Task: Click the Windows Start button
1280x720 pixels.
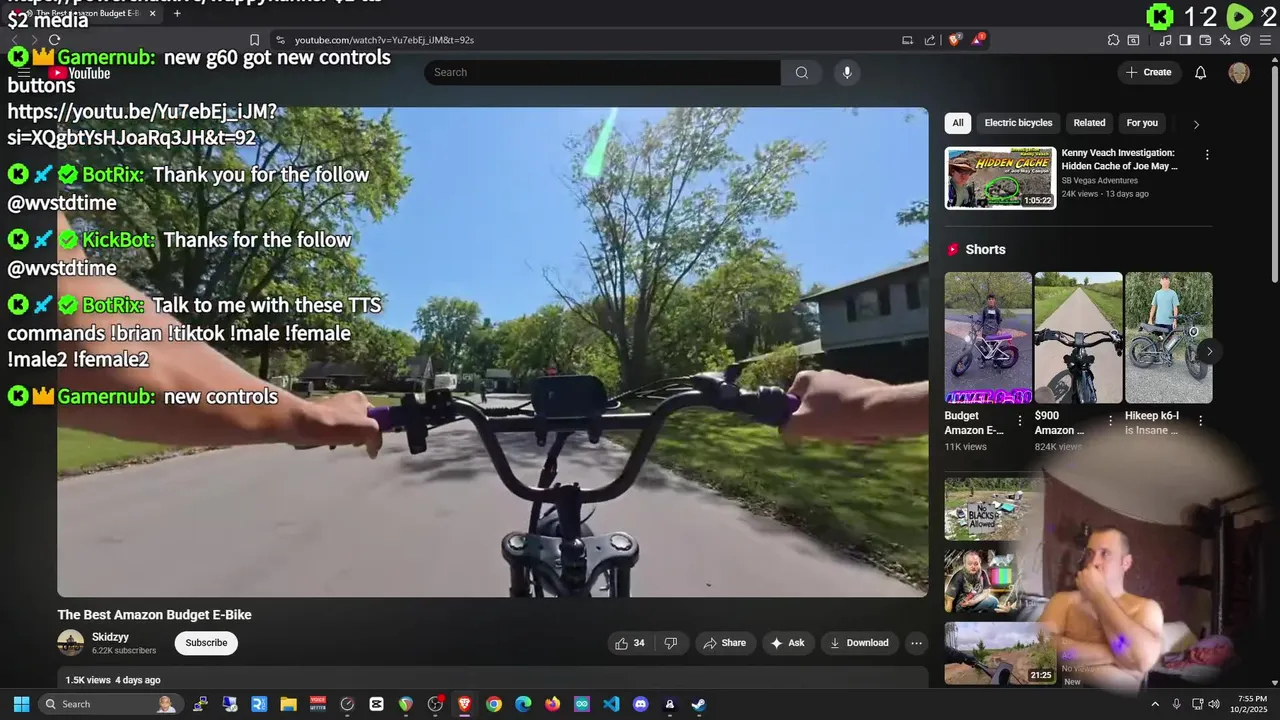Action: pyautogui.click(x=21, y=704)
